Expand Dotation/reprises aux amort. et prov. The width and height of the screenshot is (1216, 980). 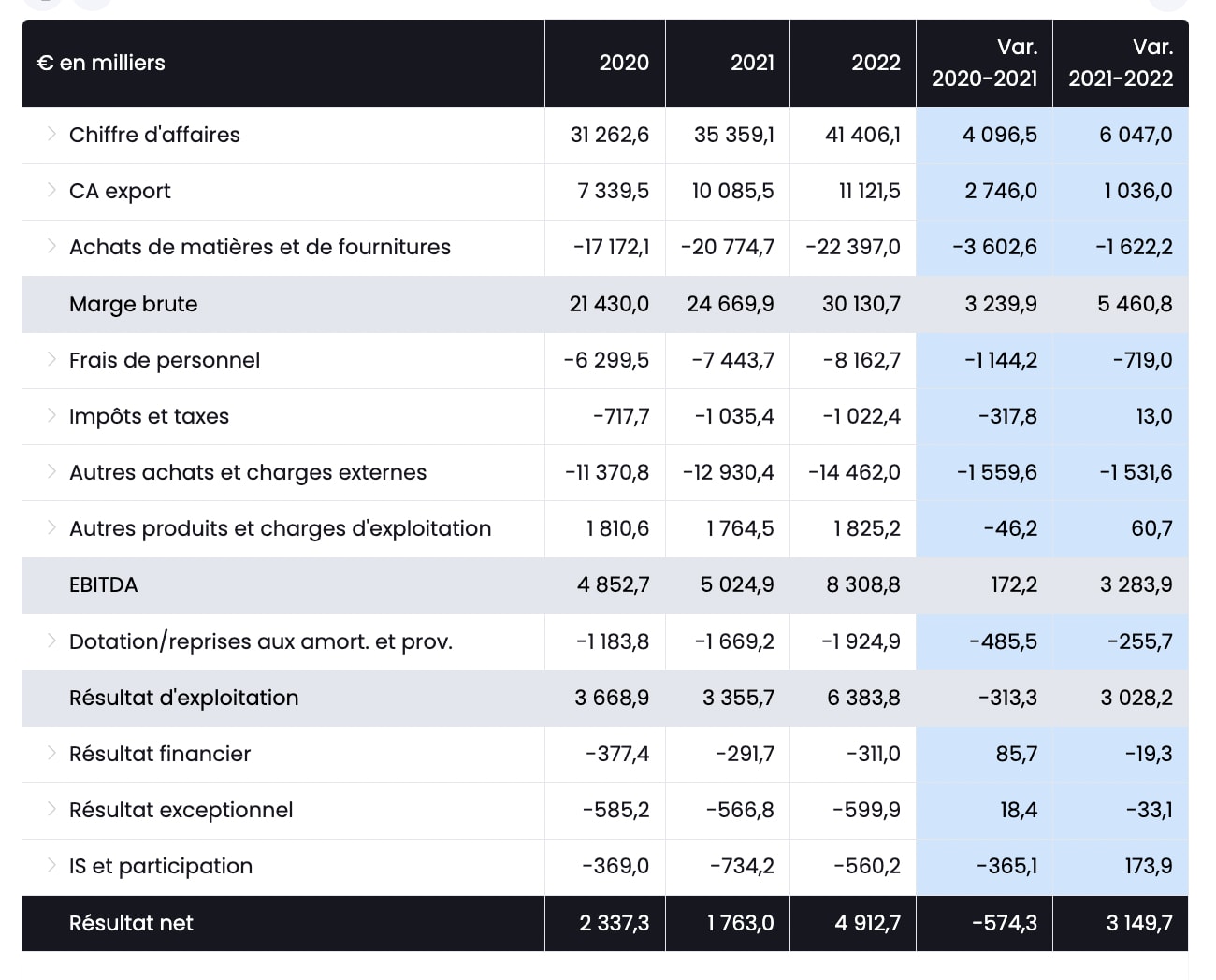(51, 641)
